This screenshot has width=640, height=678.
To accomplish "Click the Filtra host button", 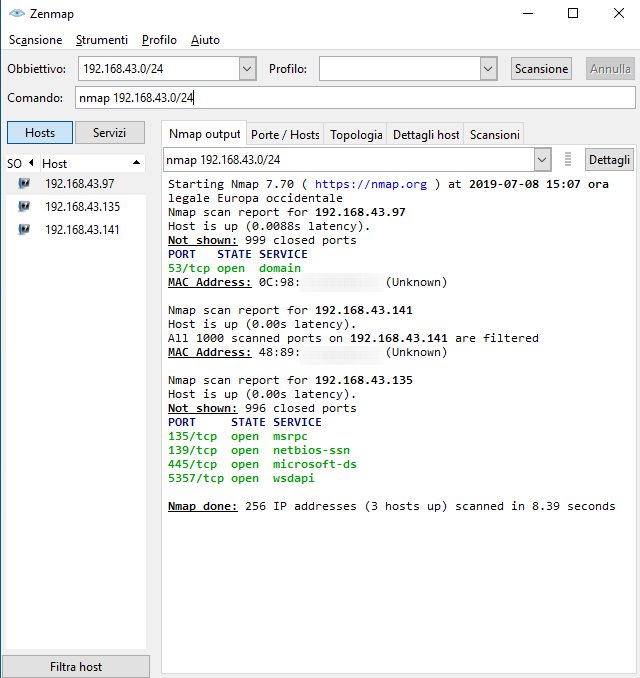I will [x=76, y=666].
